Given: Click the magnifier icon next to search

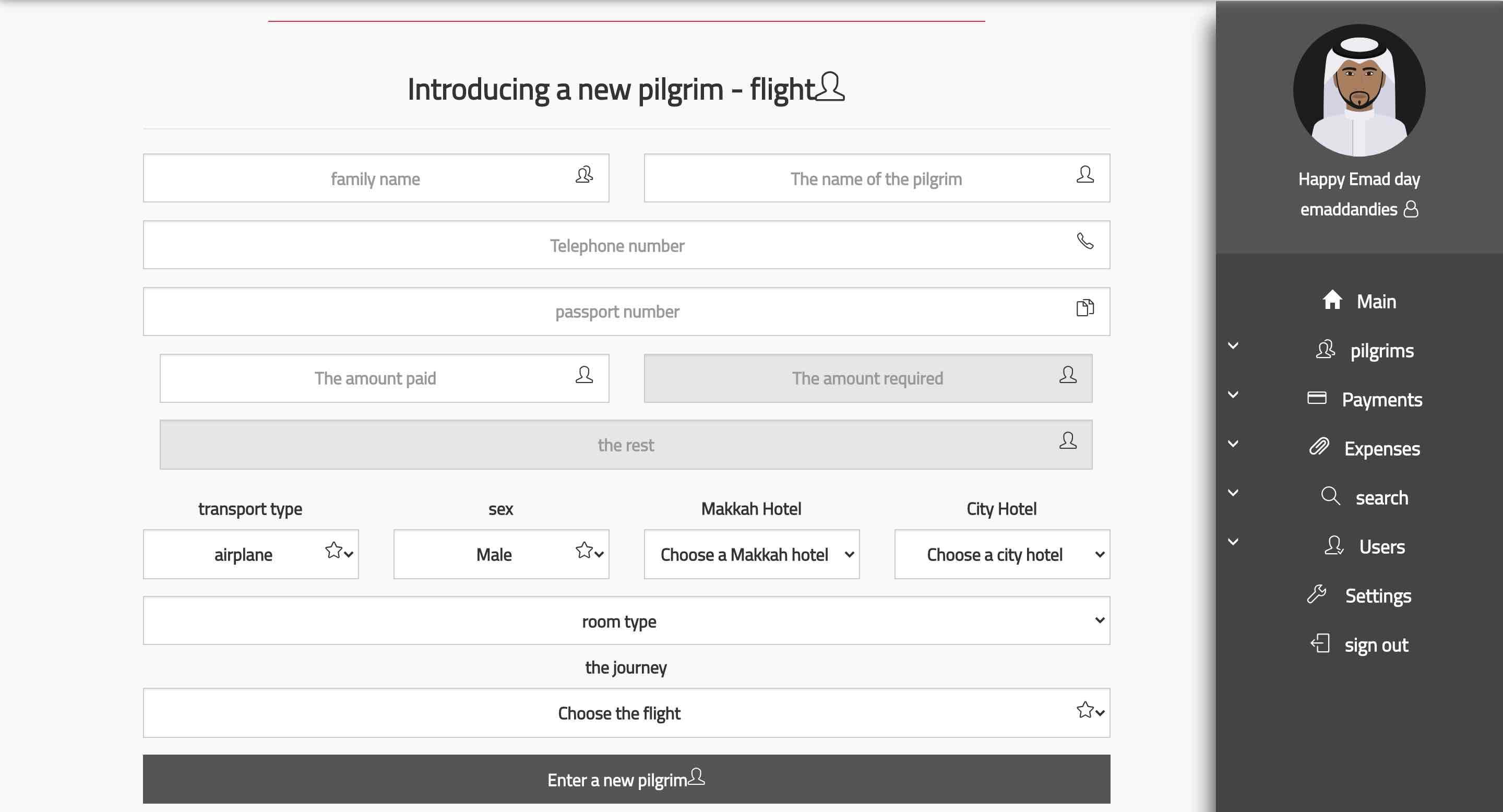Looking at the screenshot, I should click(x=1330, y=496).
